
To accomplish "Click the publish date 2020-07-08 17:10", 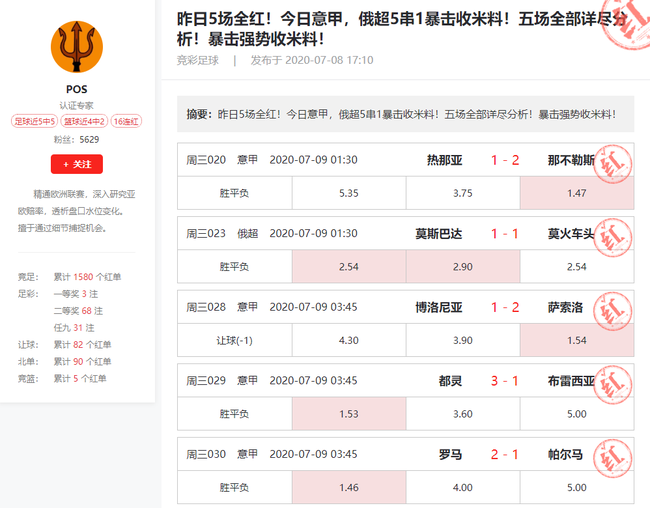I will tap(329, 61).
